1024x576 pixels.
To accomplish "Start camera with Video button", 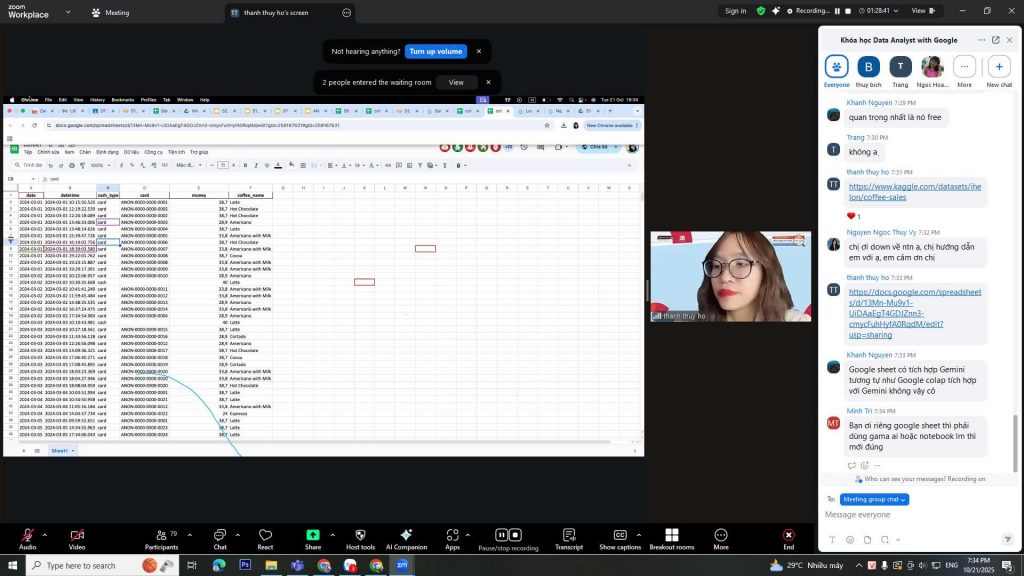I will pos(77,539).
